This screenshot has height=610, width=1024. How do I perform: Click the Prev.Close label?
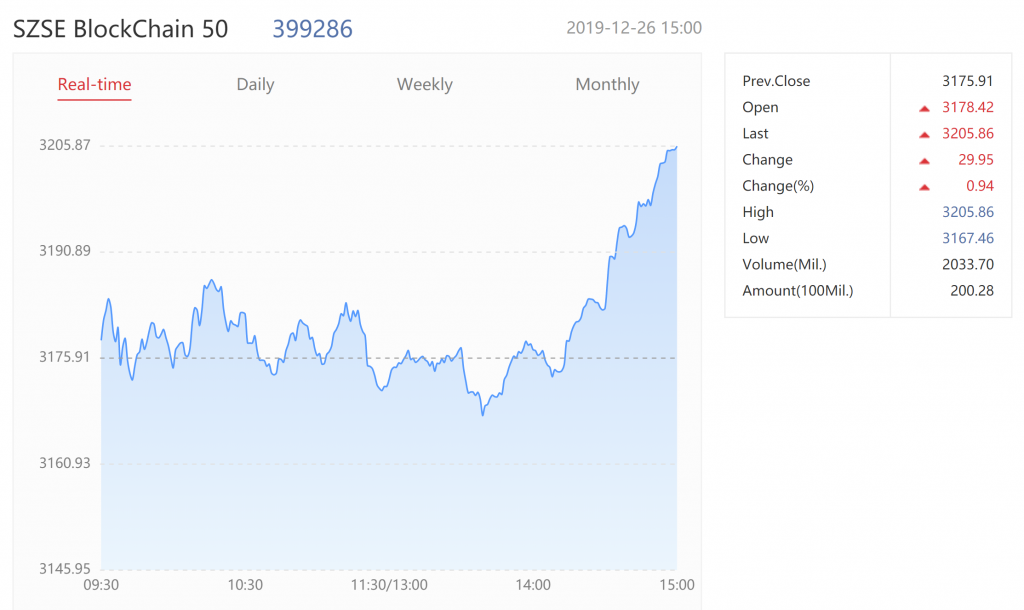776,81
